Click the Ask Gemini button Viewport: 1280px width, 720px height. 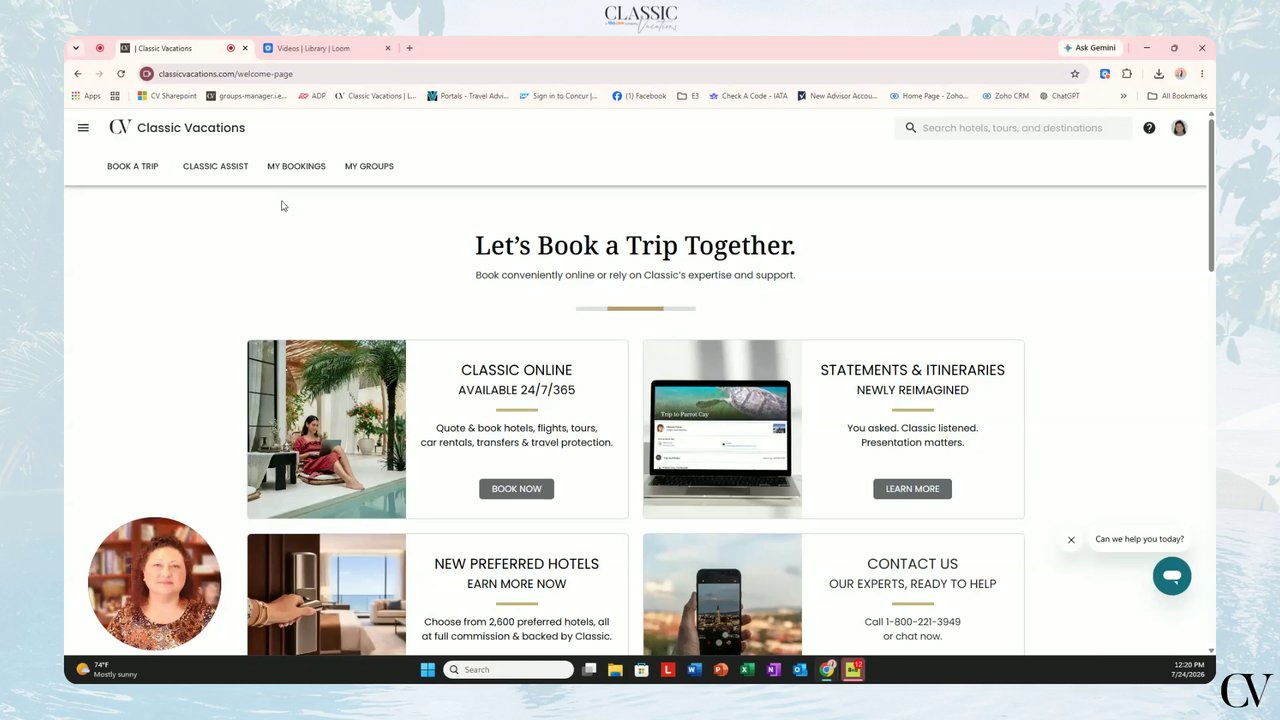pyautogui.click(x=1090, y=48)
